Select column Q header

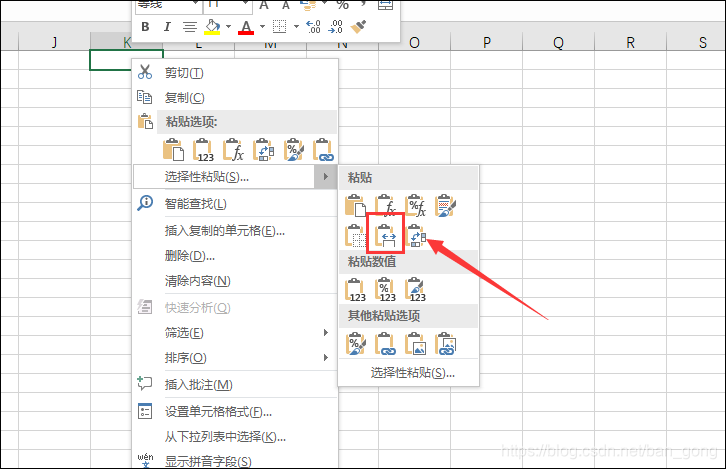tap(558, 43)
